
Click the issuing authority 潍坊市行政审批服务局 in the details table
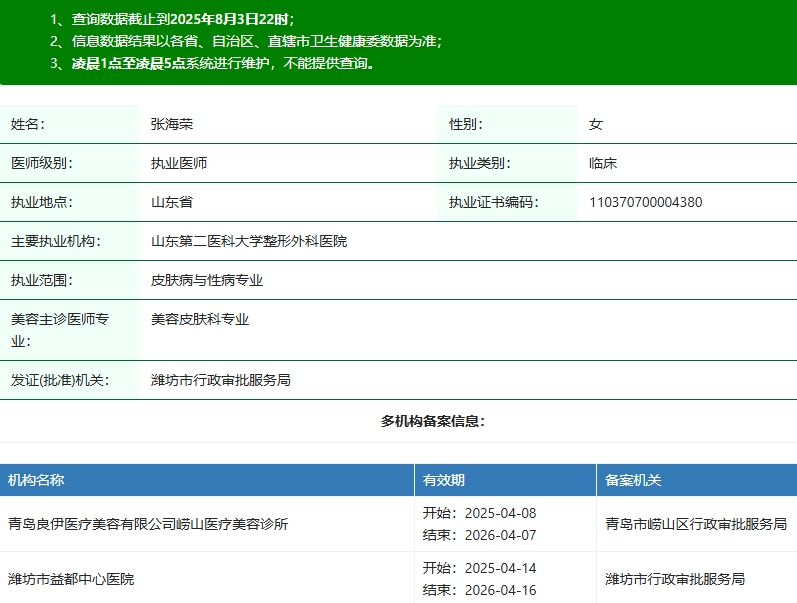(220, 380)
